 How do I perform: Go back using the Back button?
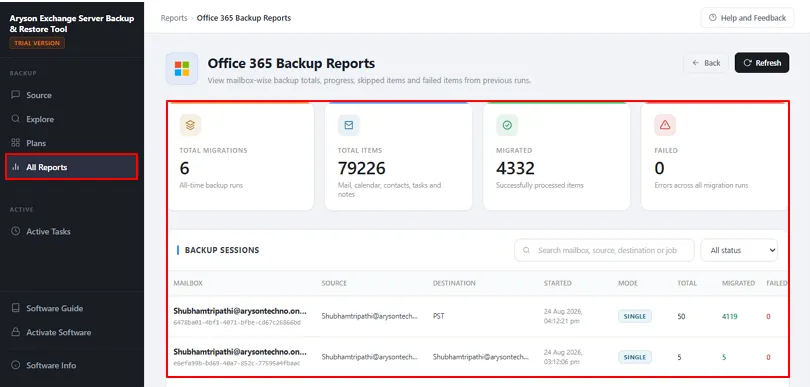(706, 63)
